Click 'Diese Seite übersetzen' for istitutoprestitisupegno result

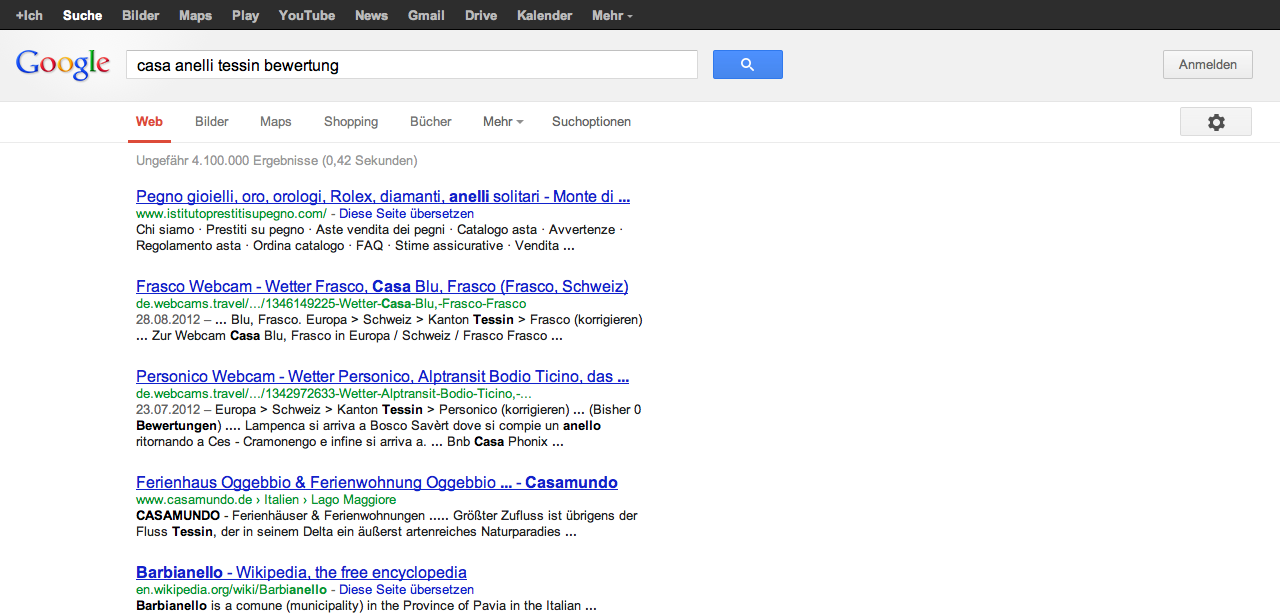406,214
